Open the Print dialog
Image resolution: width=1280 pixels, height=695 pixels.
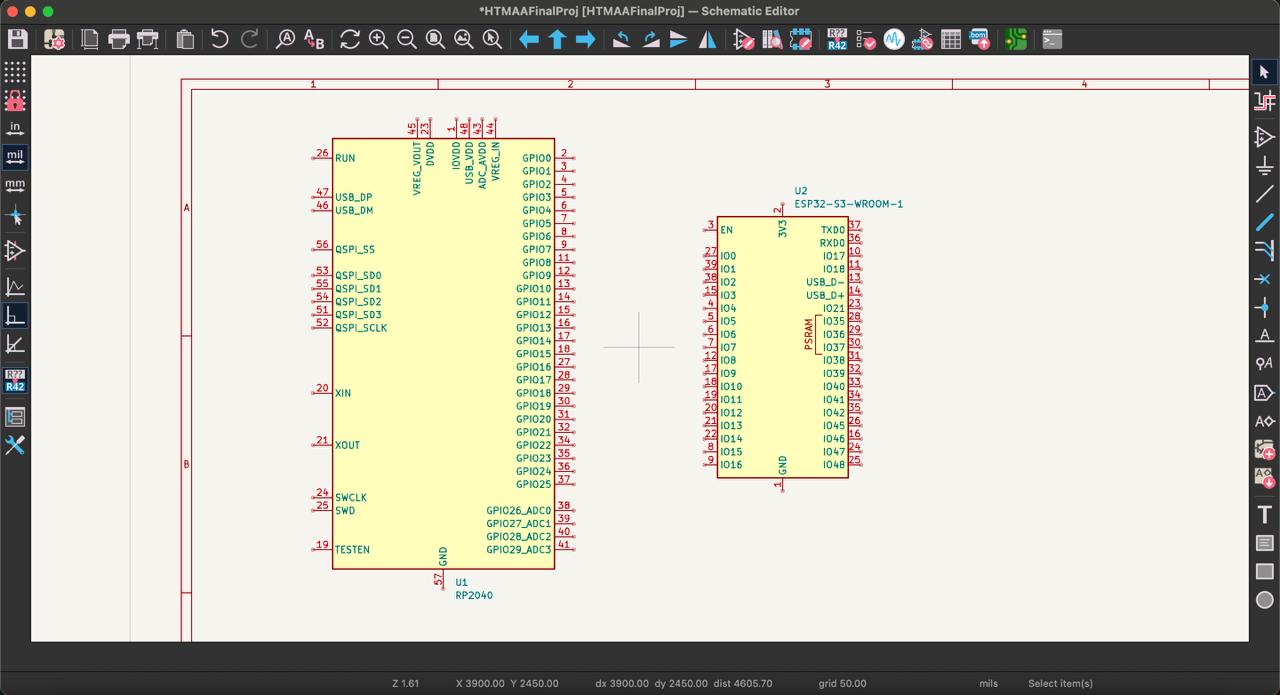click(x=119, y=40)
